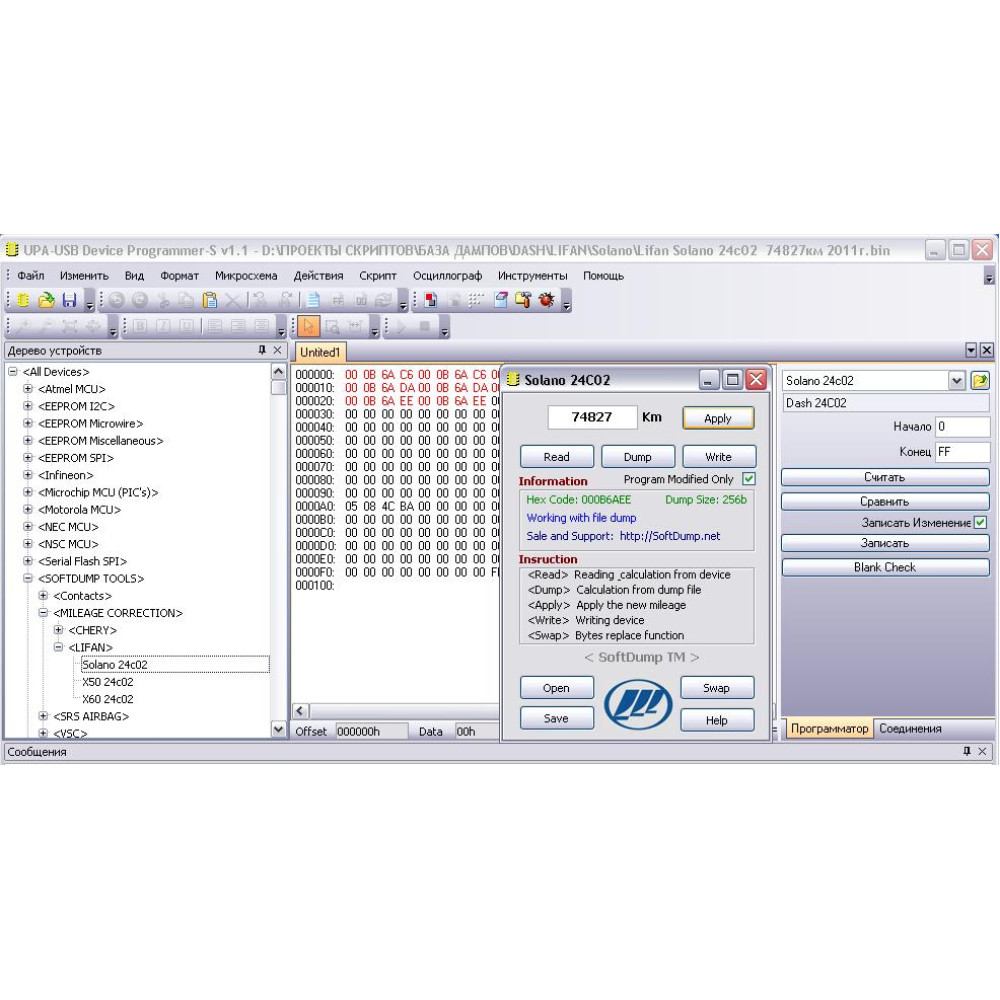Collapse the LIFAN tree node
This screenshot has width=1000, height=1000.
tap(58, 647)
